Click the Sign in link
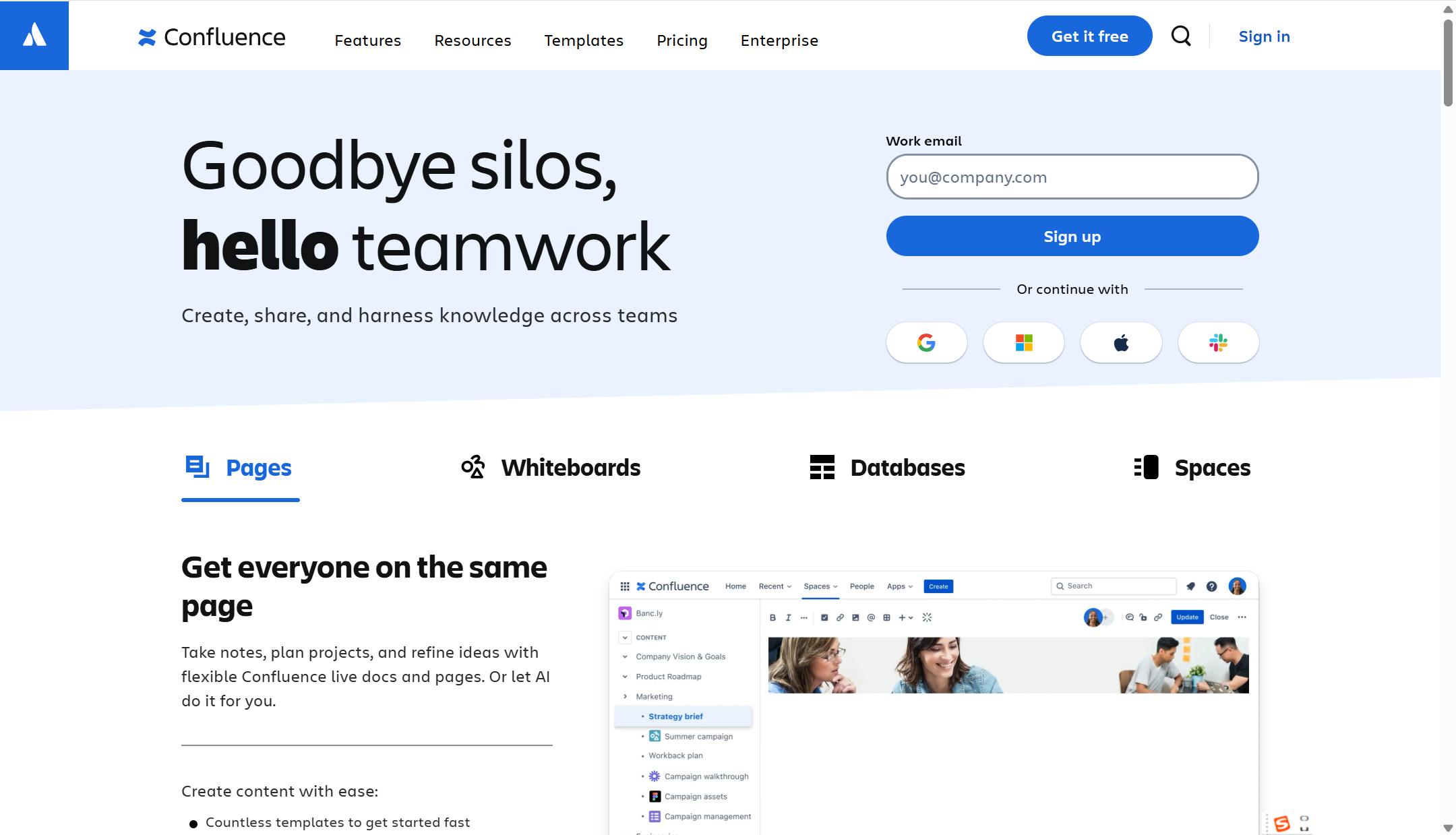1456x835 pixels. pyautogui.click(x=1264, y=36)
